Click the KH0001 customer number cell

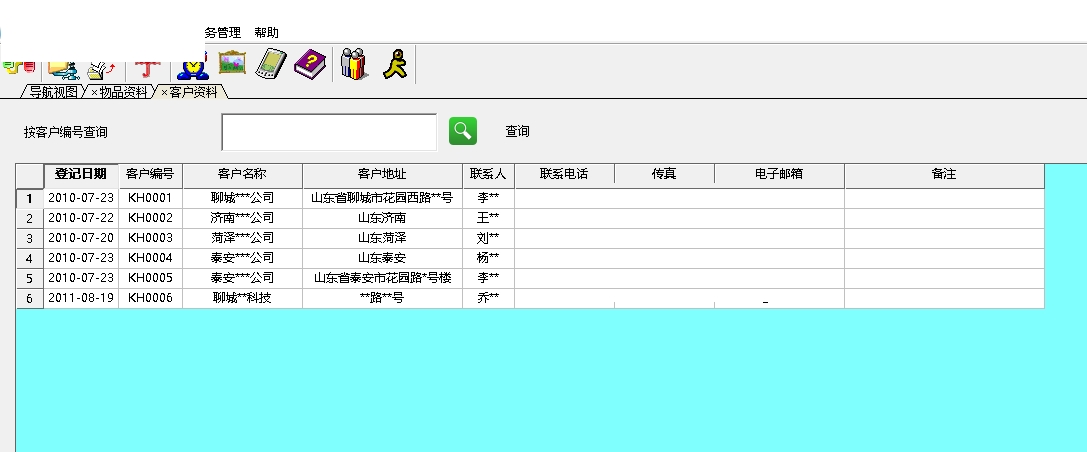pos(150,198)
